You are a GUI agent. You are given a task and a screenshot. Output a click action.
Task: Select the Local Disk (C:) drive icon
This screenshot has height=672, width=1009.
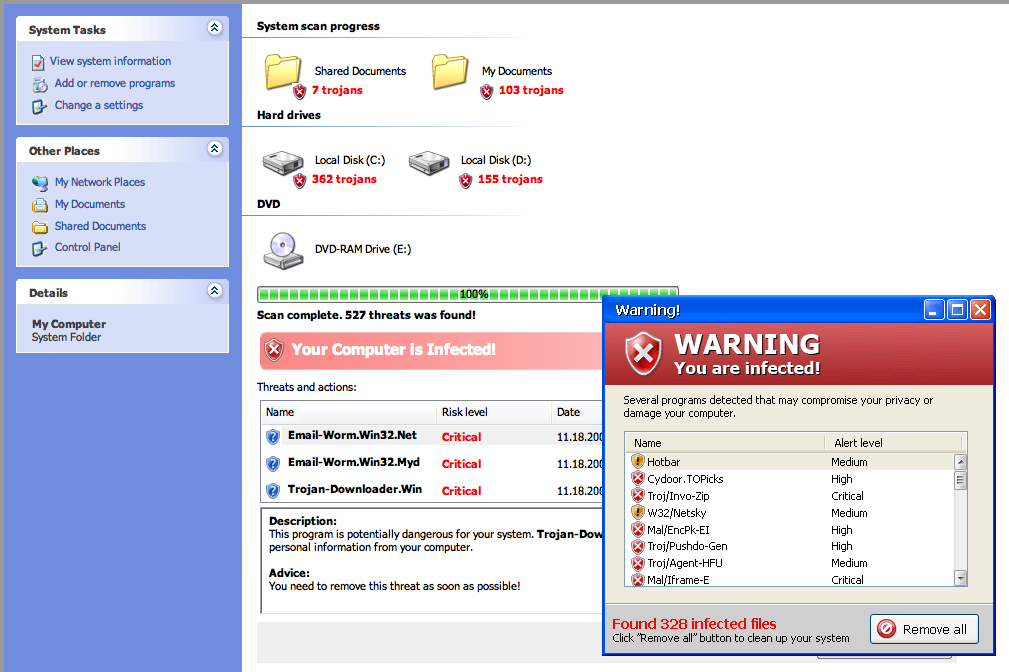coord(282,163)
